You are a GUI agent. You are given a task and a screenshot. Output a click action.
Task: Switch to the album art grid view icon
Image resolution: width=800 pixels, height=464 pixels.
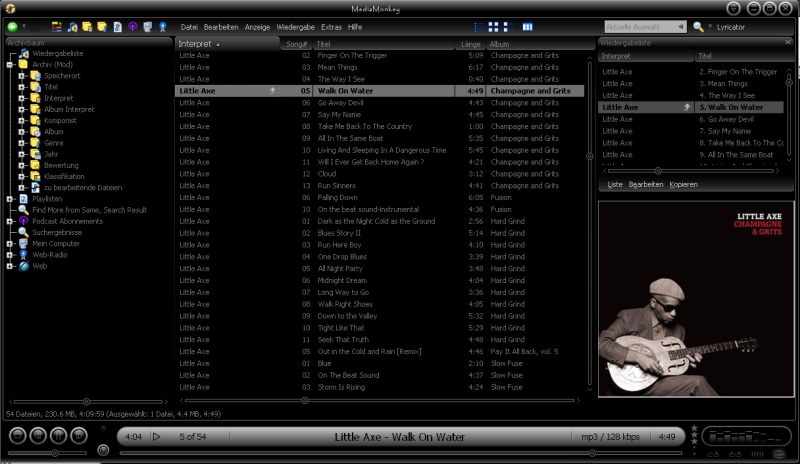[493, 27]
